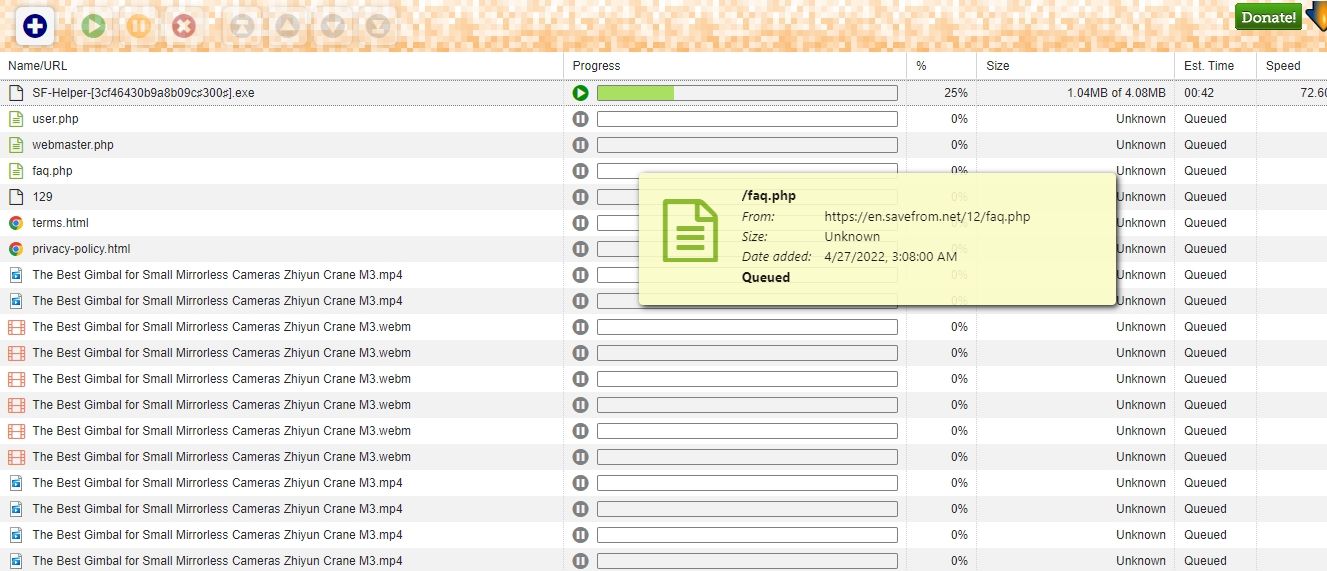This screenshot has width=1327, height=571.
Task: Click the running status icon of SF-Helper download
Action: [x=581, y=93]
